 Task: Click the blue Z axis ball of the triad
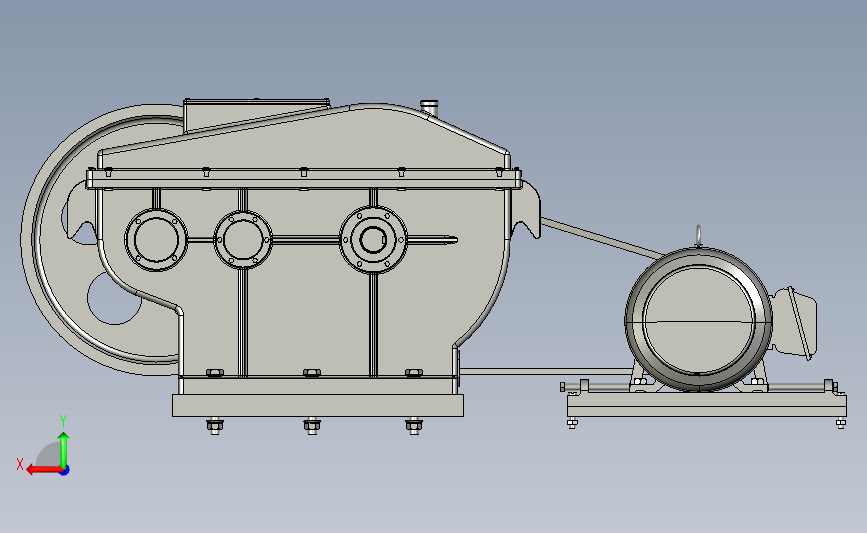[x=65, y=471]
